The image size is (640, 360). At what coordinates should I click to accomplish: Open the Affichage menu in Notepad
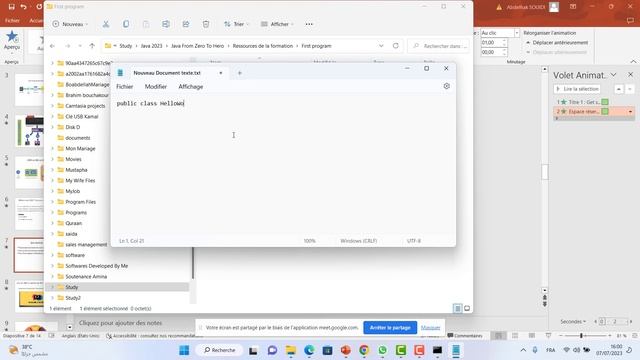coord(191,87)
